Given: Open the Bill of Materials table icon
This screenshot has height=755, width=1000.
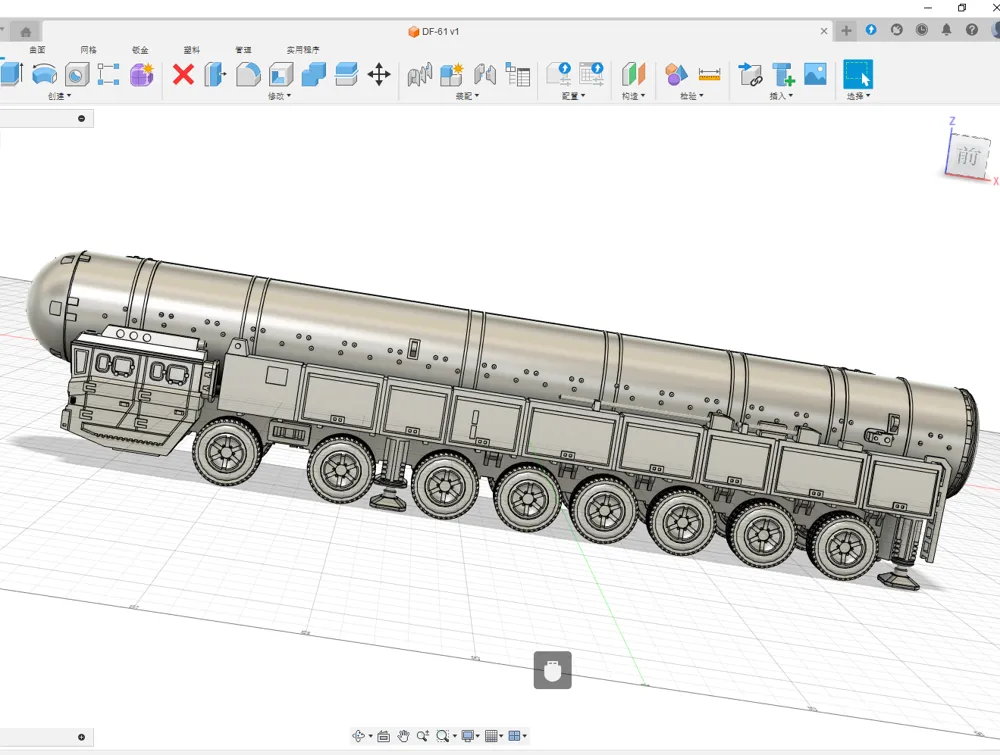Looking at the screenshot, I should [518, 75].
